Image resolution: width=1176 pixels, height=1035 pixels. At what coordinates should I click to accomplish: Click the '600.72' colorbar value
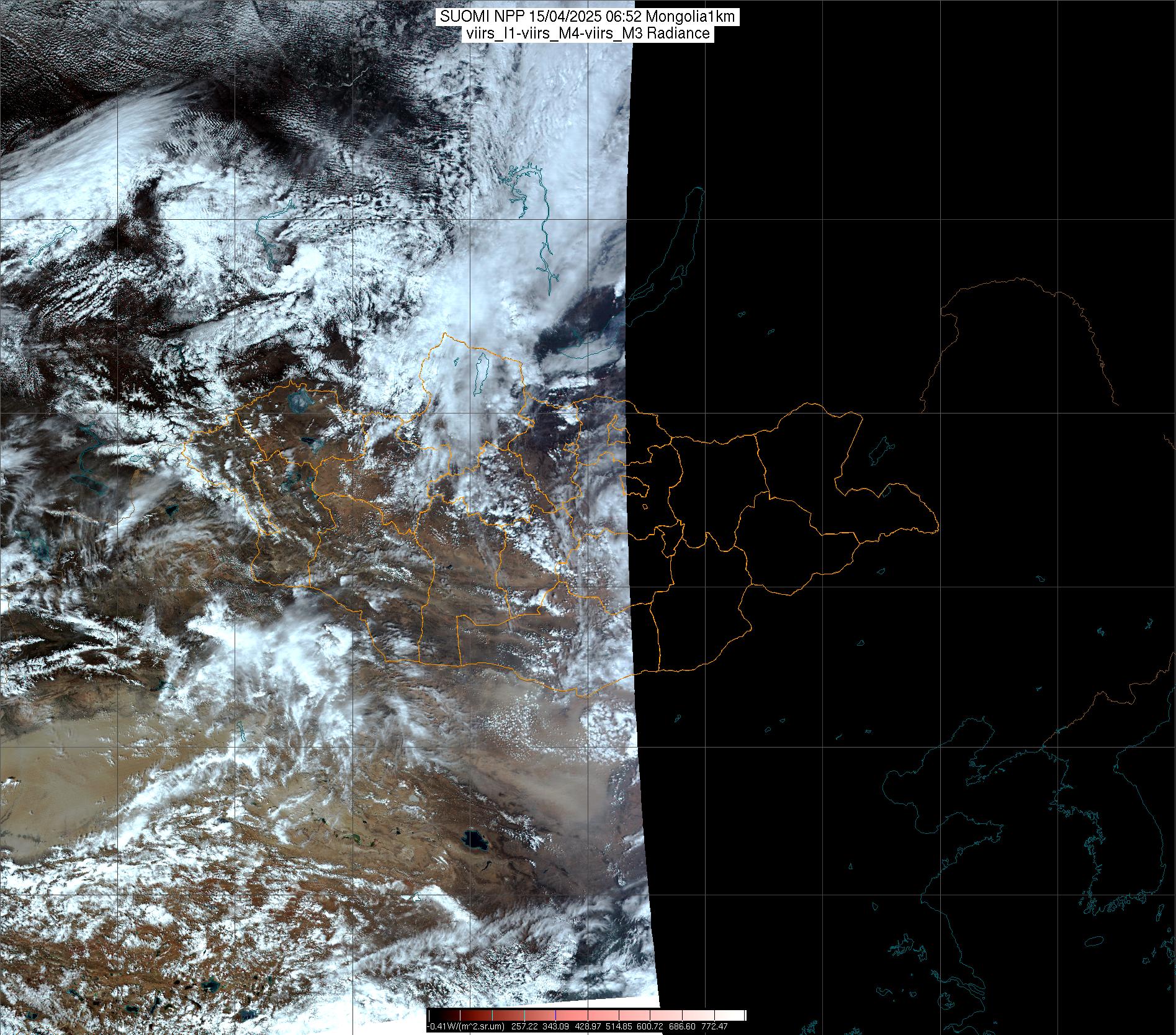650,1026
